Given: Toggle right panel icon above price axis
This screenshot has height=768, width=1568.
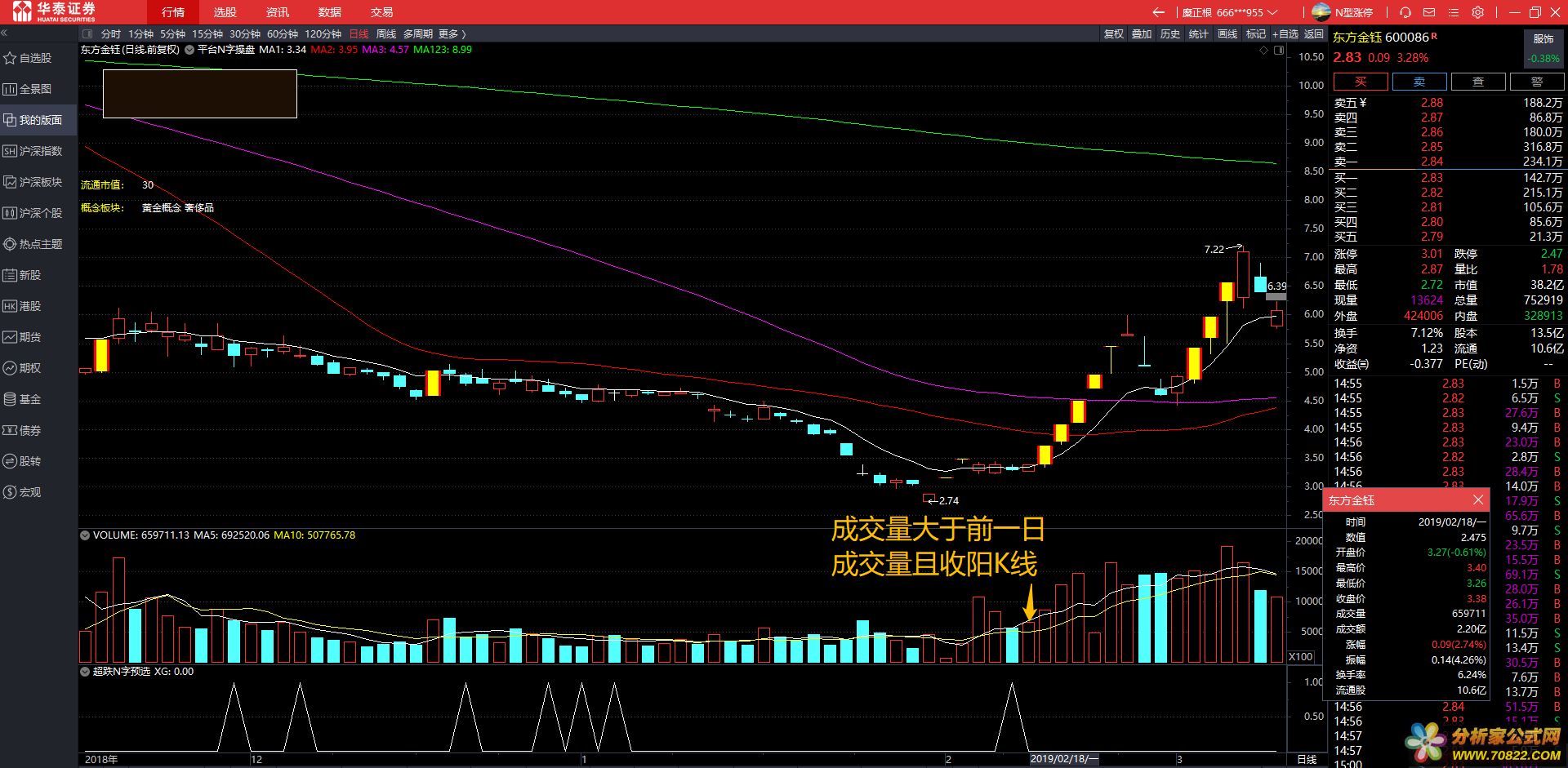Looking at the screenshot, I should point(1279,50).
